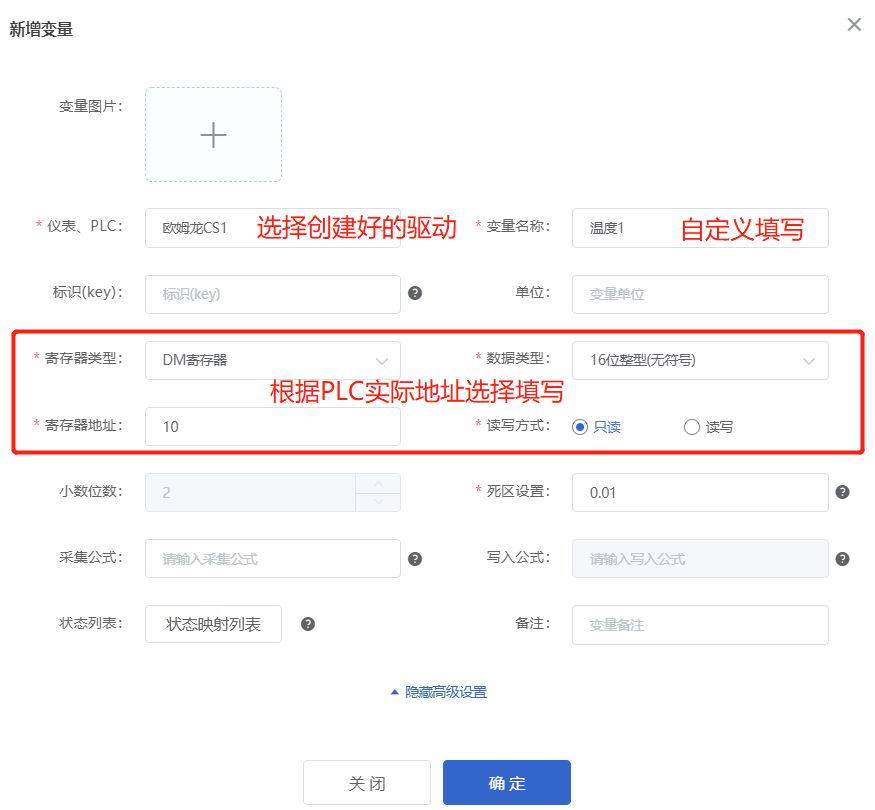This screenshot has height=810, width=875.
Task: Decrease 小数位数 with down arrow
Action: [378, 502]
